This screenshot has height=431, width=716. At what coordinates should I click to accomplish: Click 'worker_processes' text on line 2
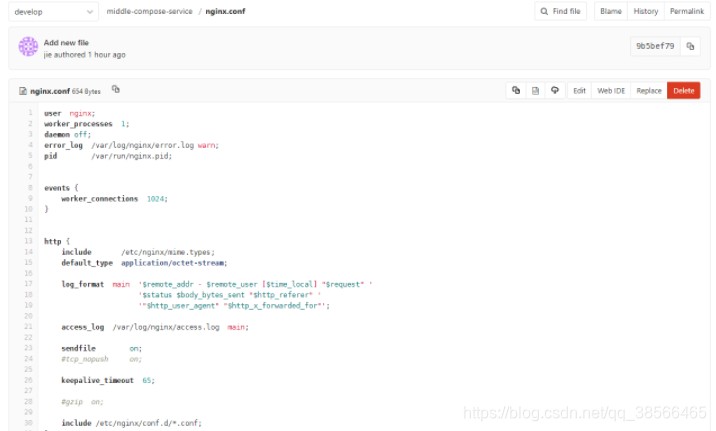click(78, 124)
